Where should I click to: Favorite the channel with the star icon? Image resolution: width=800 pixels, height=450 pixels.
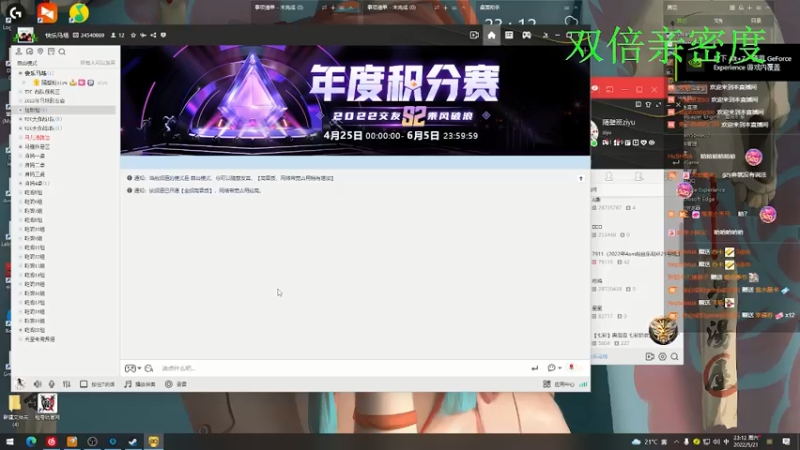pos(133,35)
